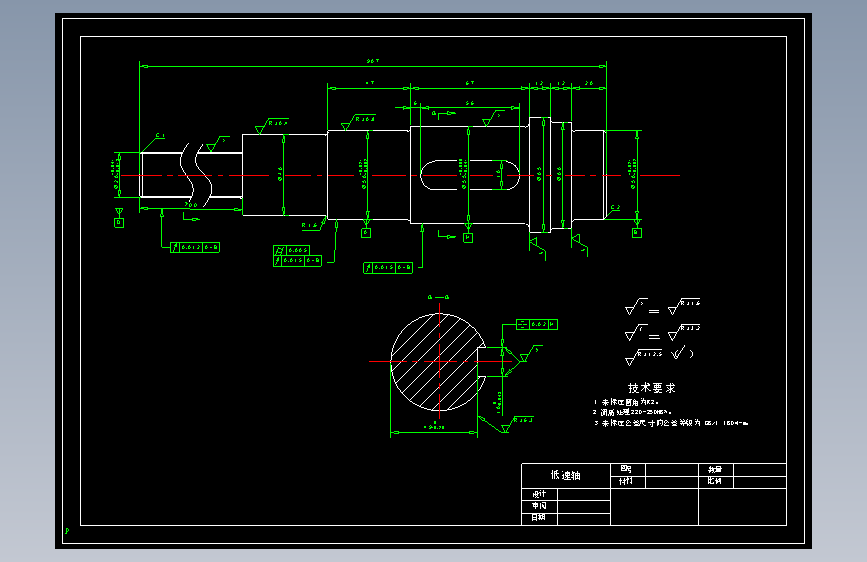Click the 56 keyway length dimension
Screen dimensions: 867x562
[x=469, y=103]
